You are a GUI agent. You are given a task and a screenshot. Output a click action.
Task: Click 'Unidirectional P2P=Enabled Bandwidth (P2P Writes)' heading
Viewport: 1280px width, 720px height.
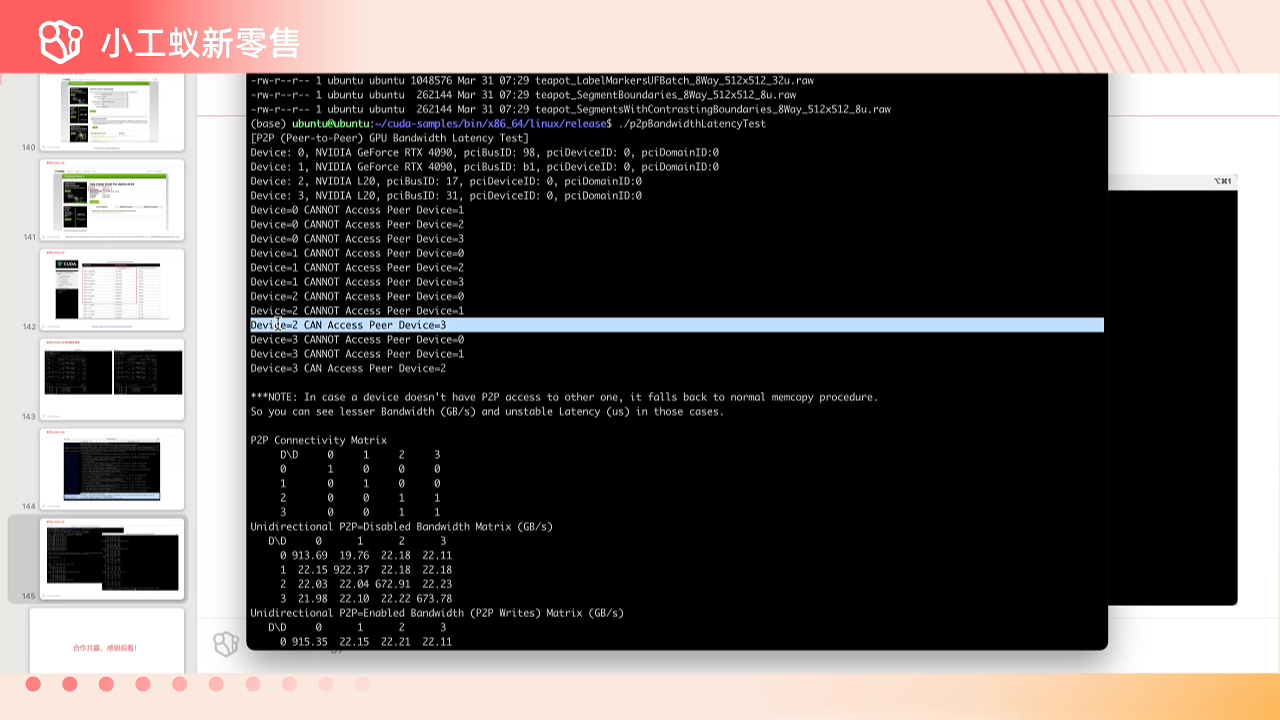[437, 613]
